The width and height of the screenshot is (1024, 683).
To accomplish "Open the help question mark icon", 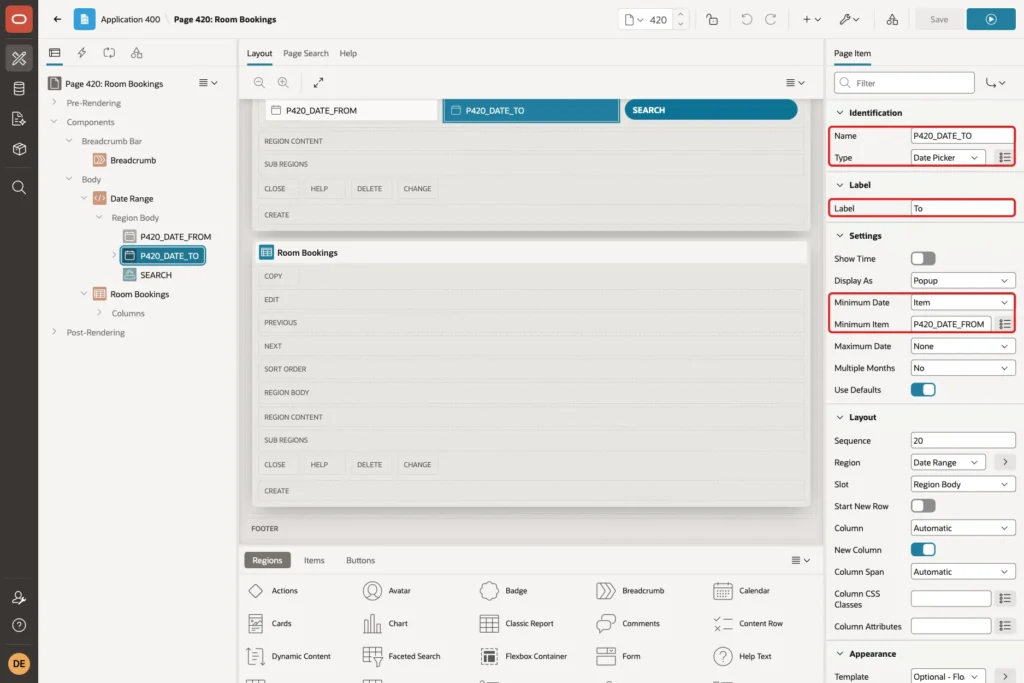I will pos(19,625).
